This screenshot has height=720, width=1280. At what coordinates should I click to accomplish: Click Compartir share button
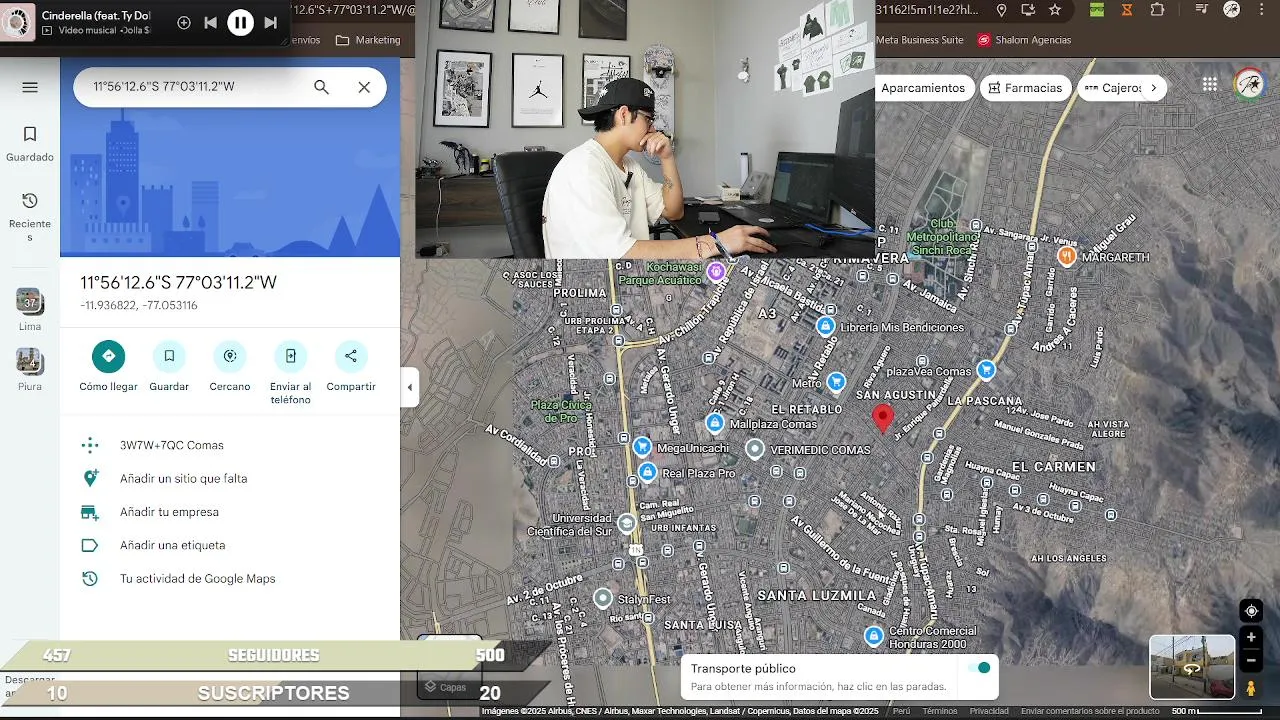point(351,366)
